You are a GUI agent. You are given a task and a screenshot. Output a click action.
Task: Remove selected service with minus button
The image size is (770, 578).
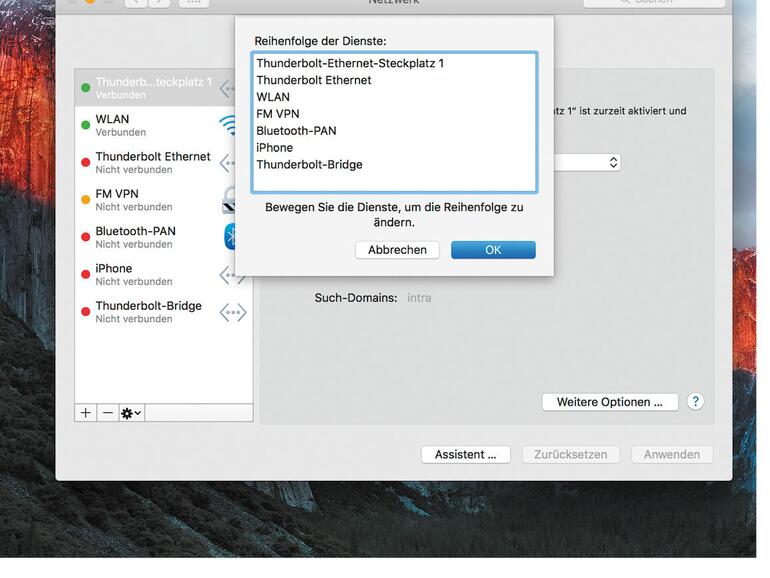coord(108,413)
